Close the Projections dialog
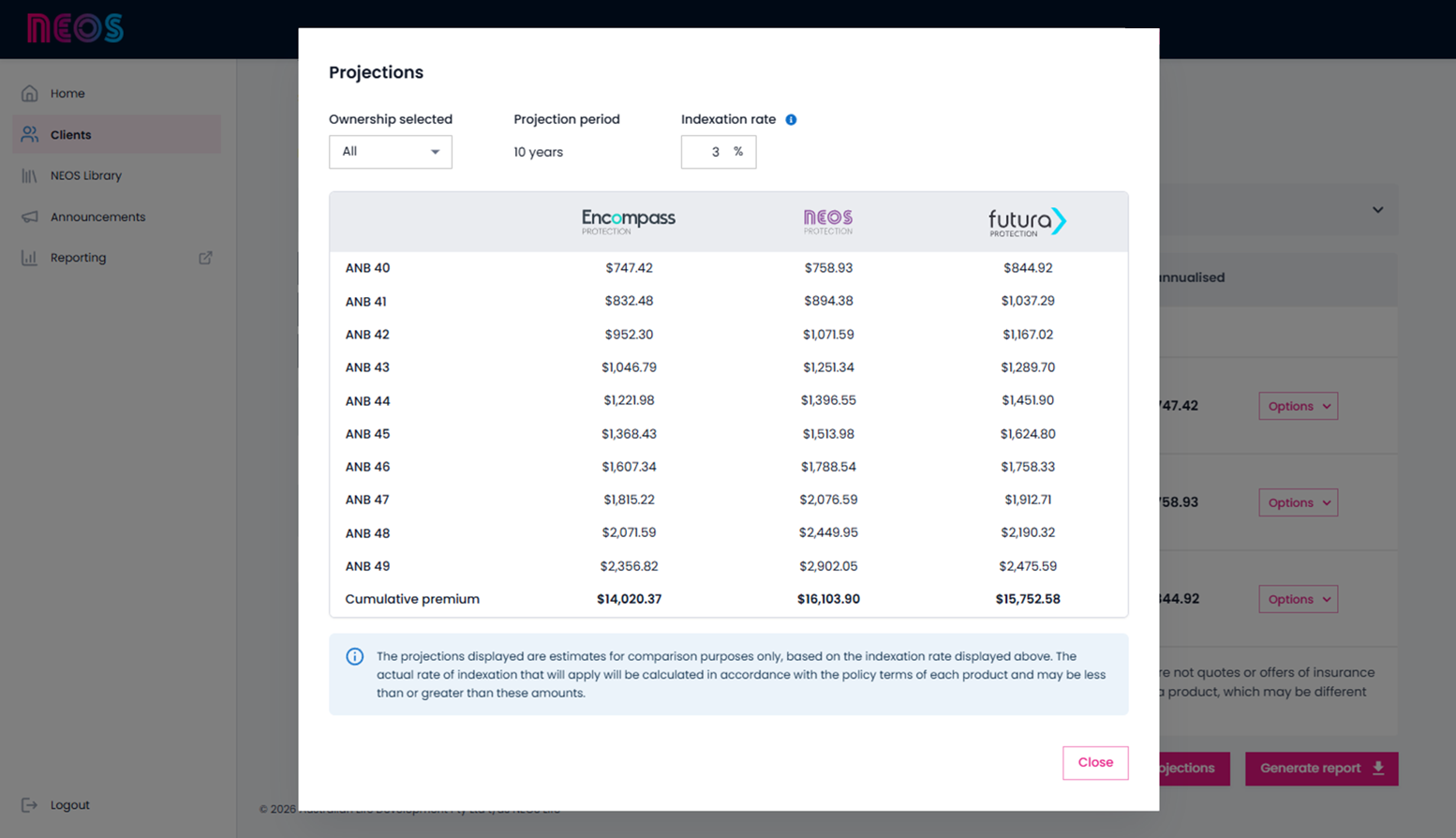This screenshot has width=1456, height=838. [1094, 763]
